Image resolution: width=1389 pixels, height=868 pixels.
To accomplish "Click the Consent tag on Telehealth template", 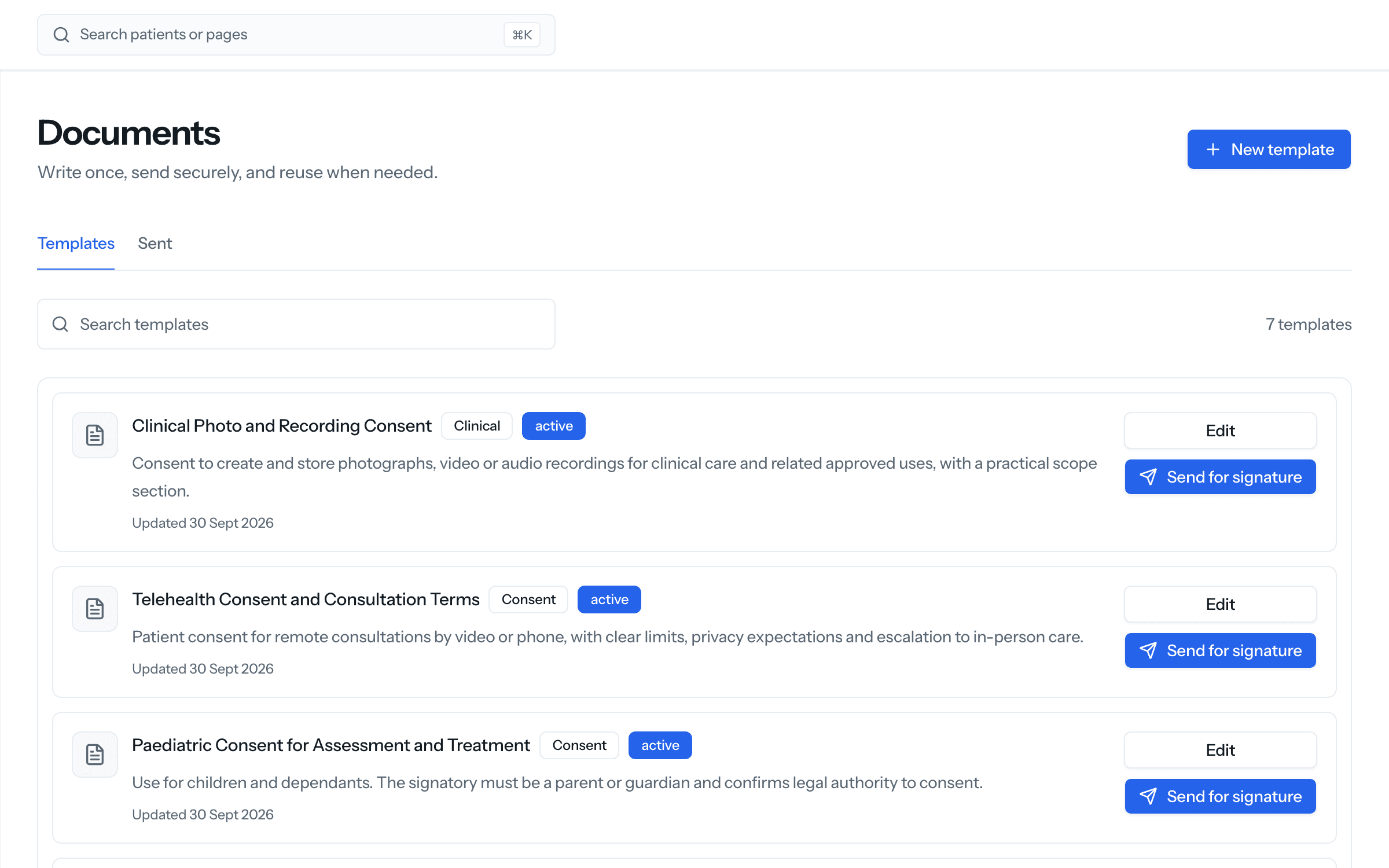I will [528, 599].
